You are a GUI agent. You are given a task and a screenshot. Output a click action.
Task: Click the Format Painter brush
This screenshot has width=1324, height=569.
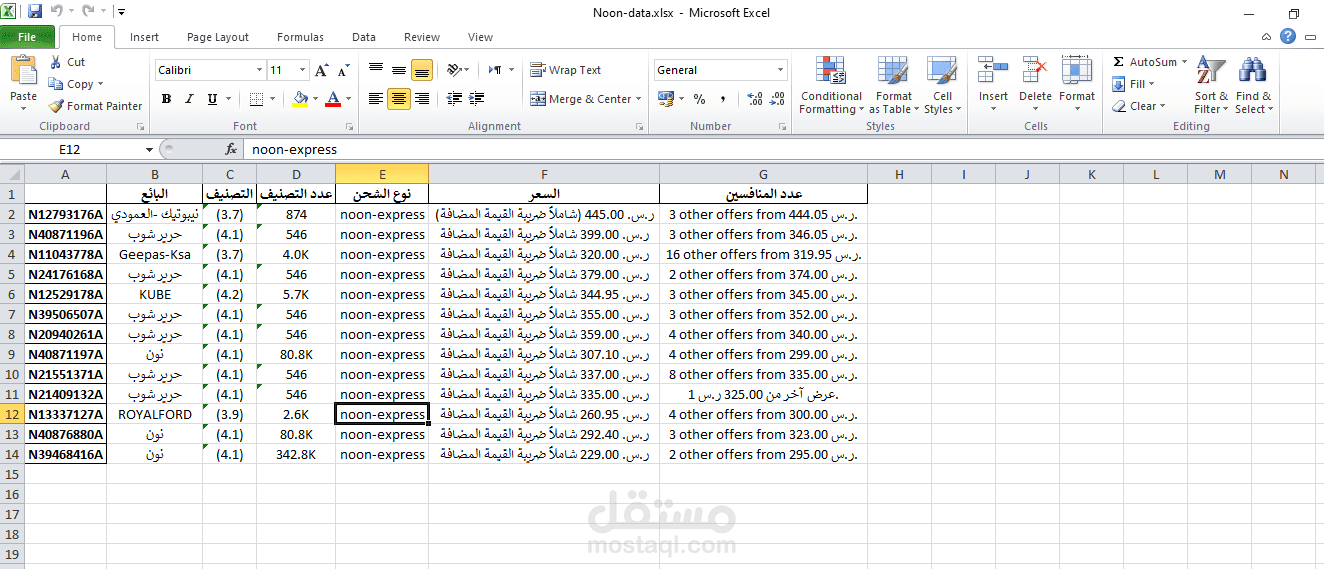point(56,106)
